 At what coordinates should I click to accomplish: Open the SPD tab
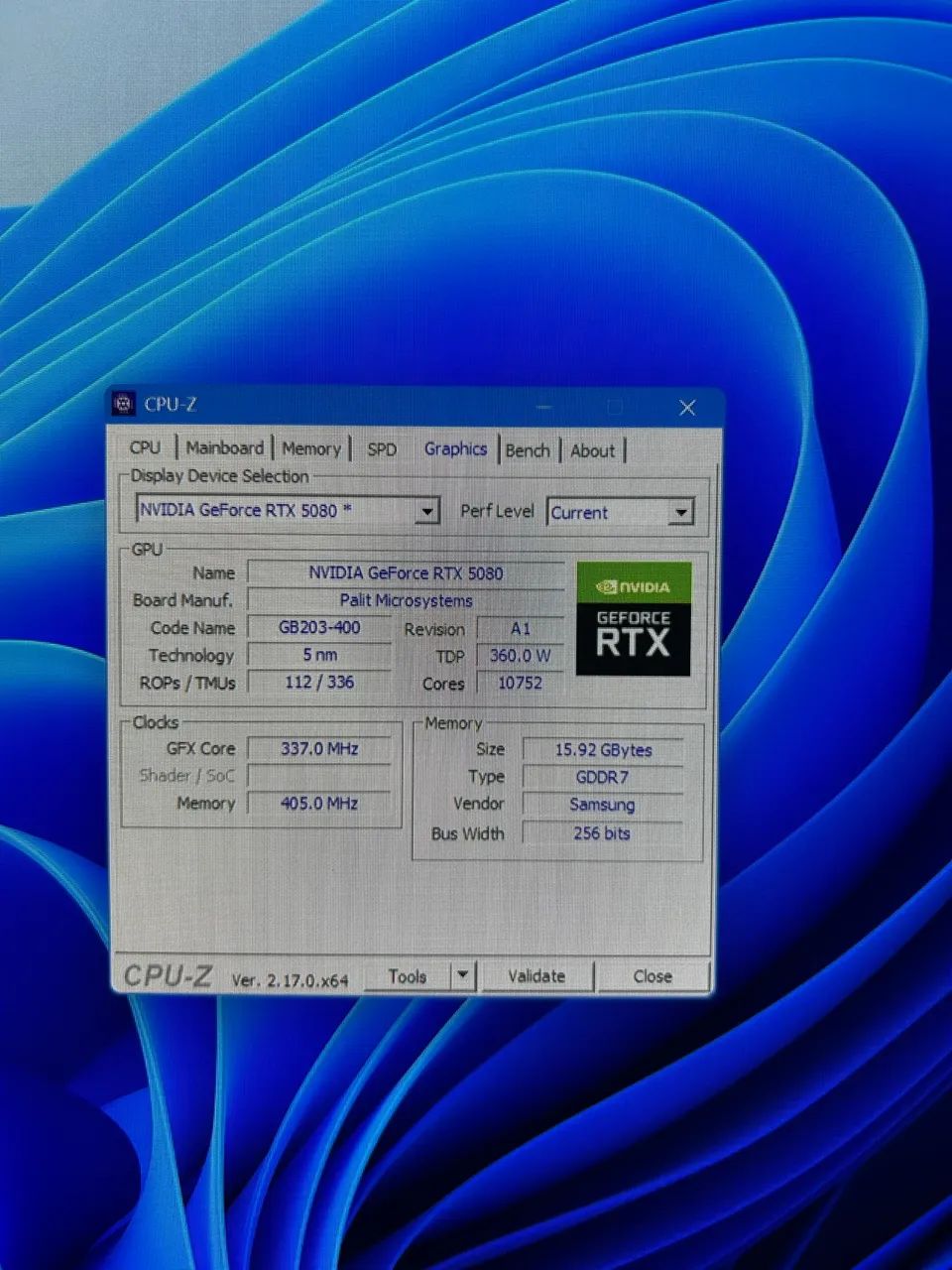tap(382, 449)
